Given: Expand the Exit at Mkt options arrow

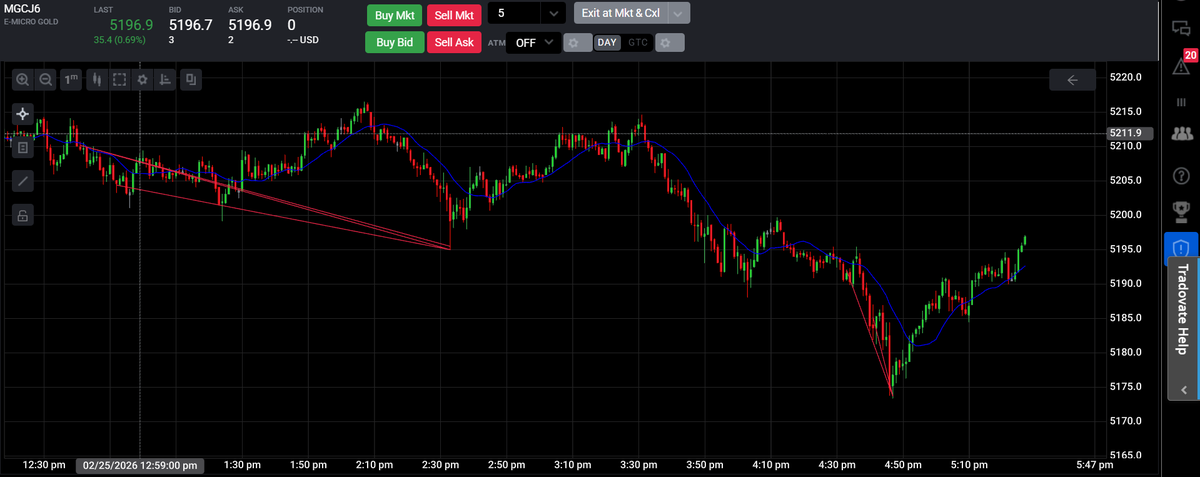Looking at the screenshot, I should (x=678, y=14).
